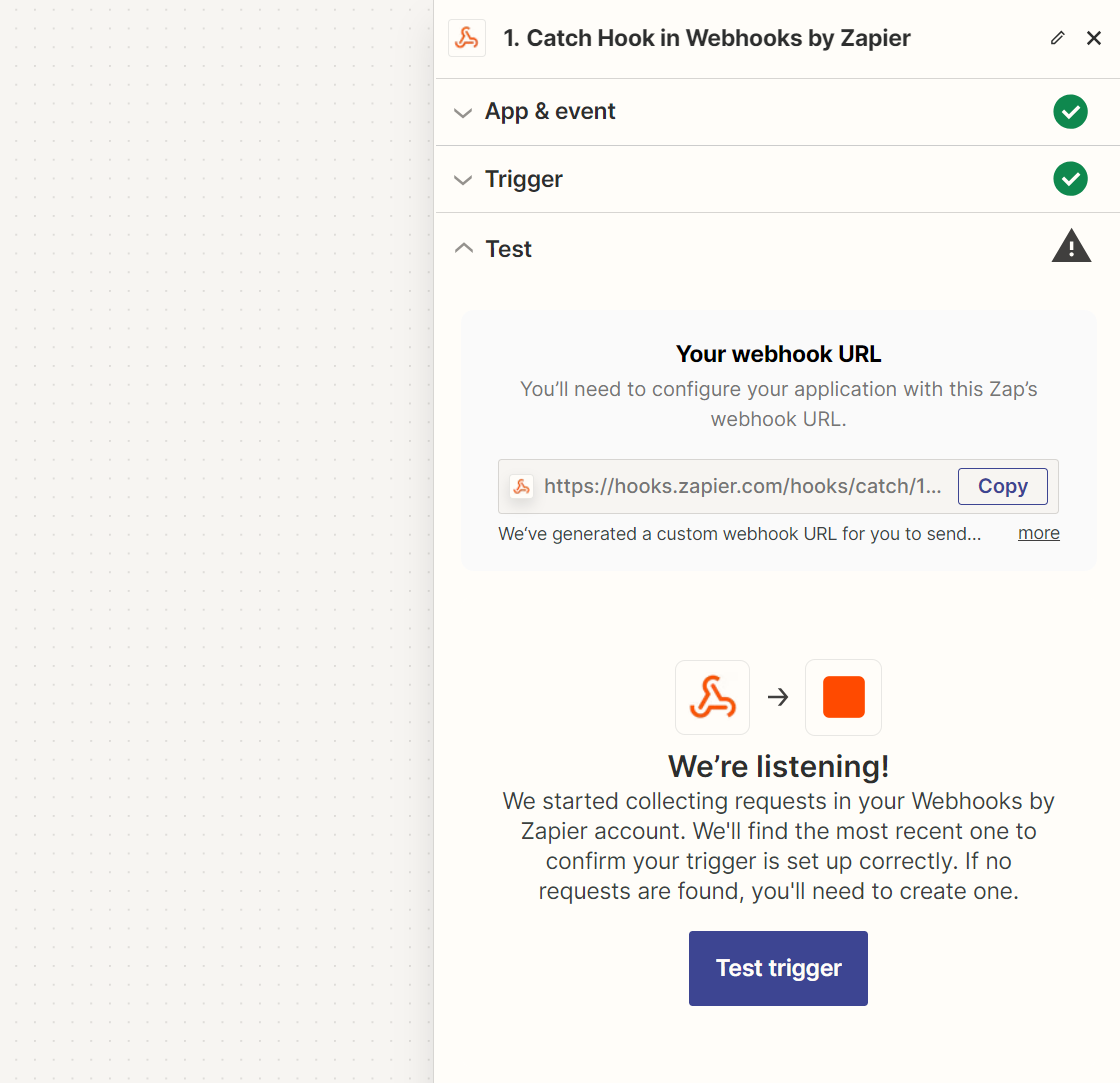Click arrow between Webhooks and orange icons
The width and height of the screenshot is (1120, 1083).
click(x=778, y=697)
